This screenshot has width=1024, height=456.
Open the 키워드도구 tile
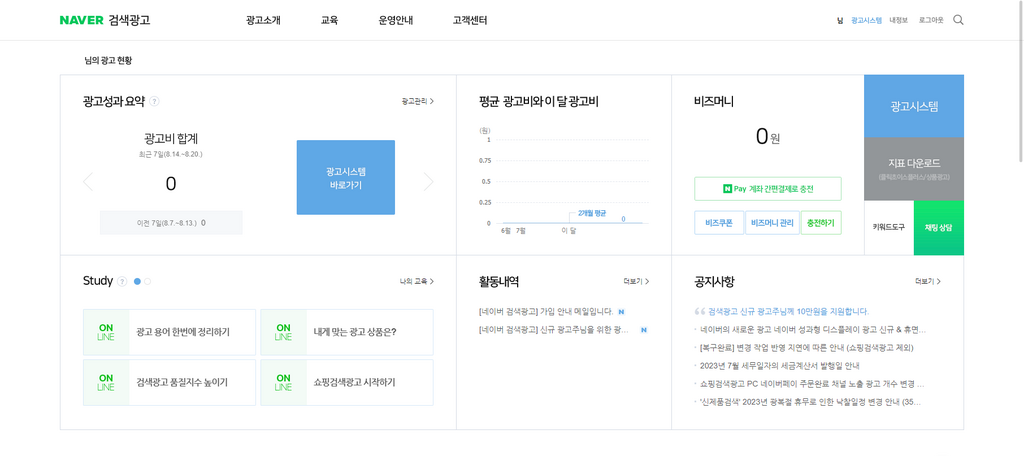(889, 228)
